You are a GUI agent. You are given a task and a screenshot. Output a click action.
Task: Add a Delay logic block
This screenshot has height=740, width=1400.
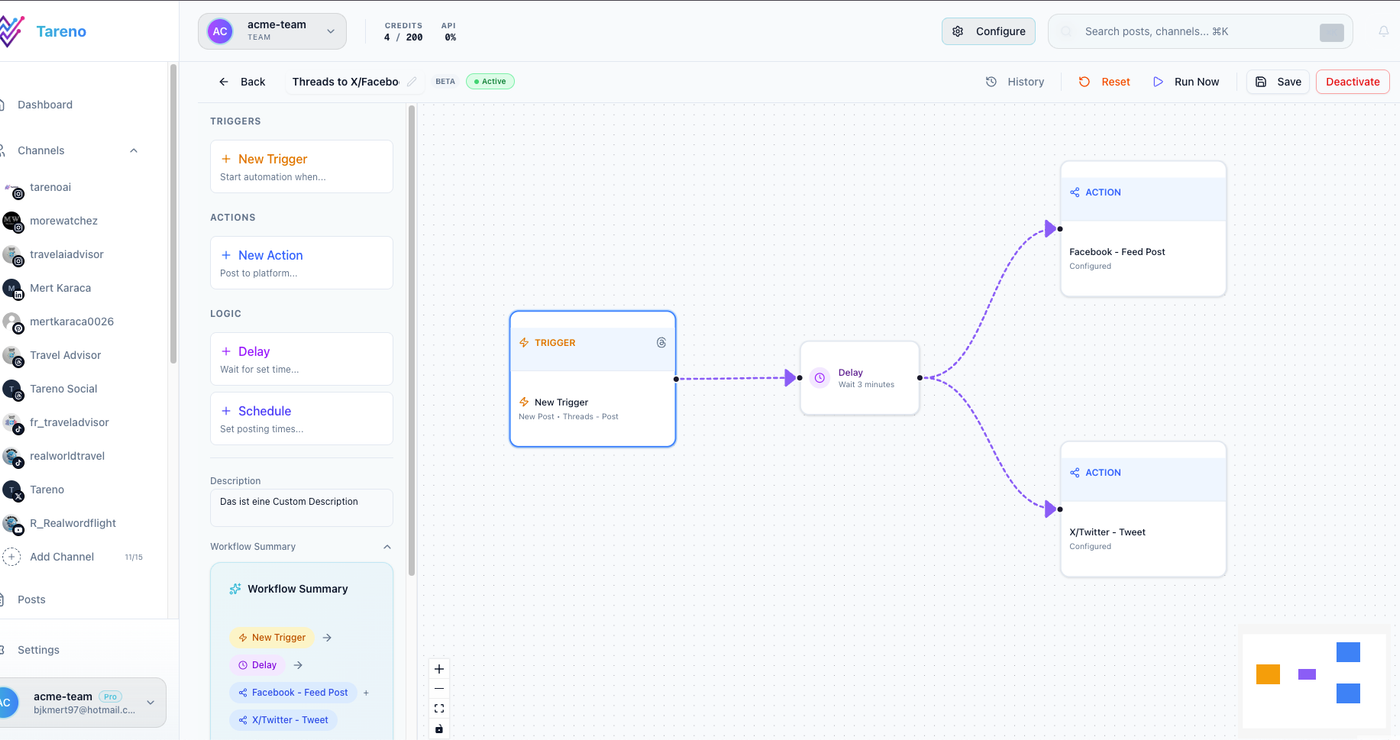pyautogui.click(x=301, y=359)
